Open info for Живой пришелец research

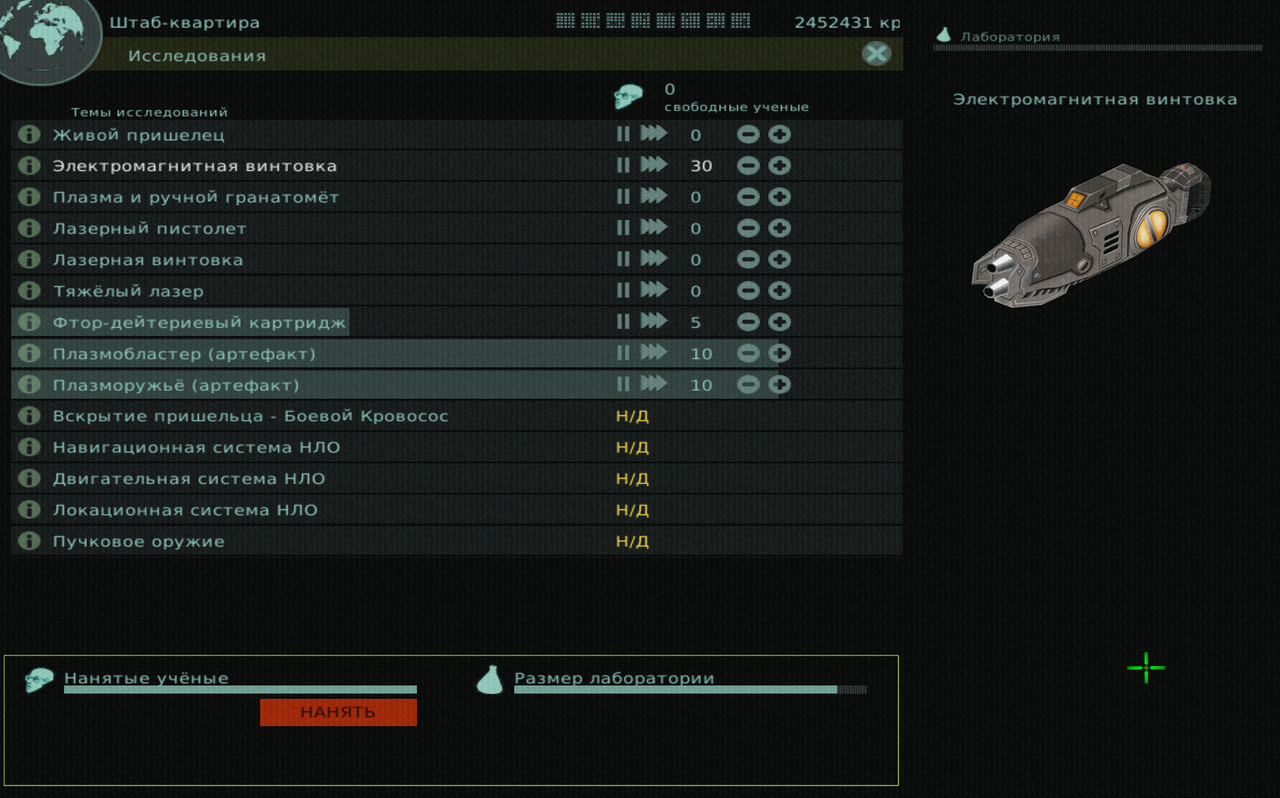pyautogui.click(x=29, y=134)
